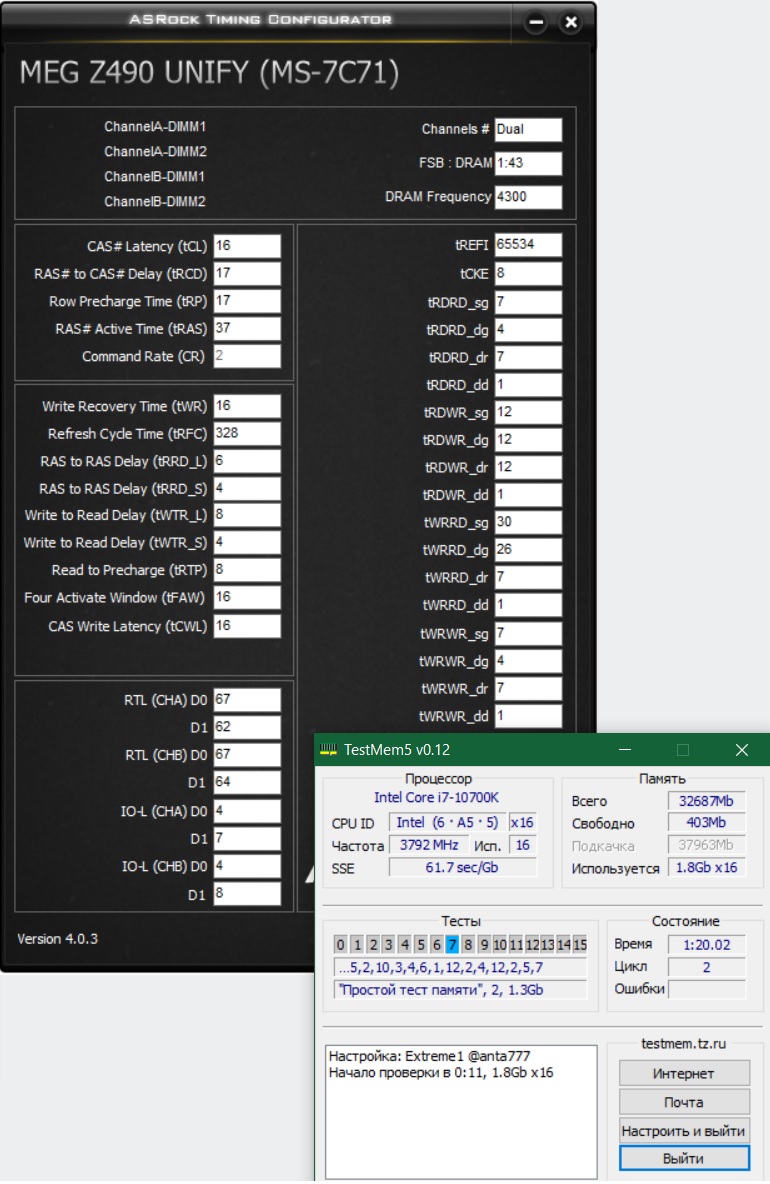Select the Read to Precharge (tRTP) field
770x1184 pixels.
pyautogui.click(x=247, y=570)
